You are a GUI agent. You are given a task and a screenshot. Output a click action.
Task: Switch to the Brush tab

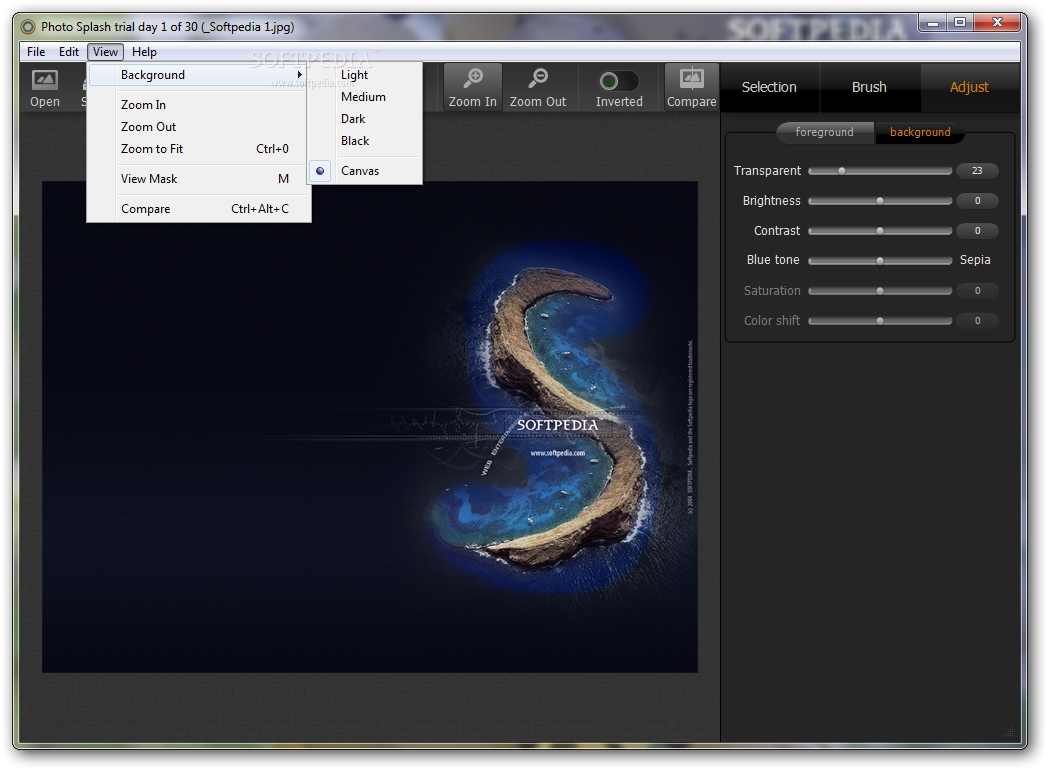click(x=869, y=88)
